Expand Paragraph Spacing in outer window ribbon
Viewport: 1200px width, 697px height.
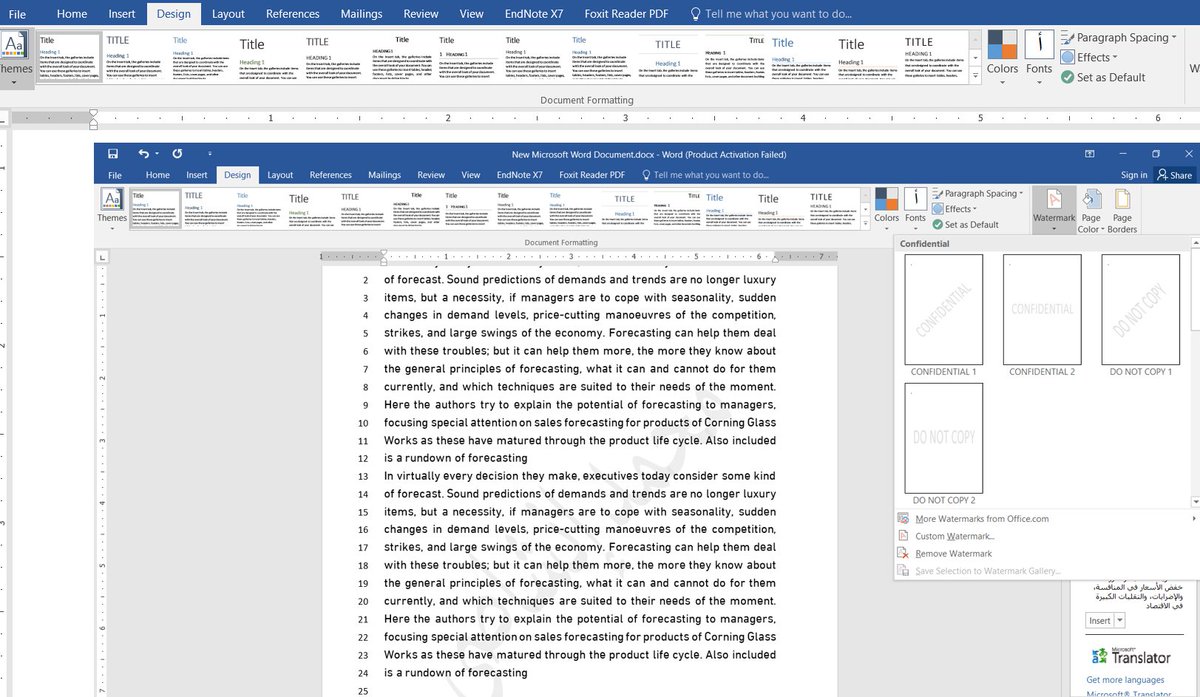click(x=1118, y=38)
